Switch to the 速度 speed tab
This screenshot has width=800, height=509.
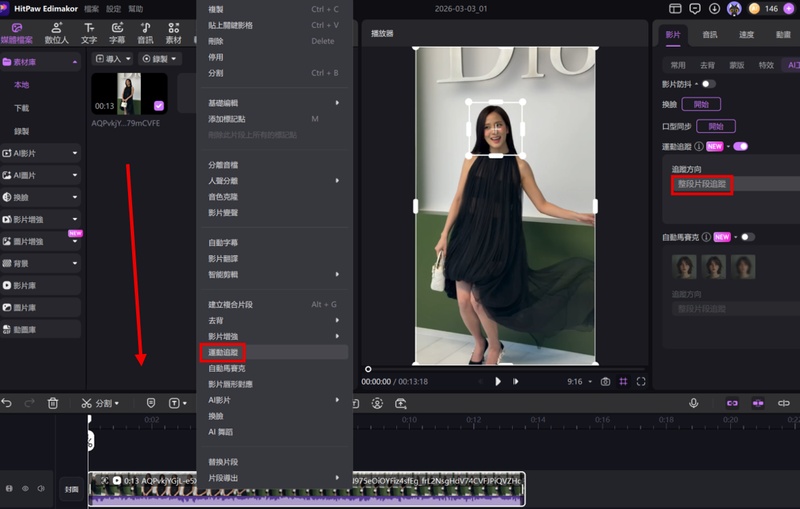coord(746,34)
